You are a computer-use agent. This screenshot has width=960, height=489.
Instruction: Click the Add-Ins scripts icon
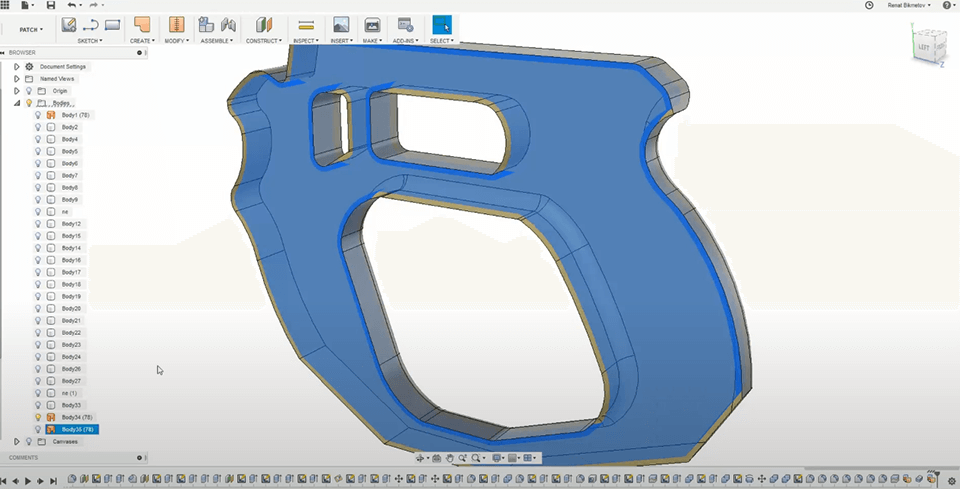tap(405, 24)
